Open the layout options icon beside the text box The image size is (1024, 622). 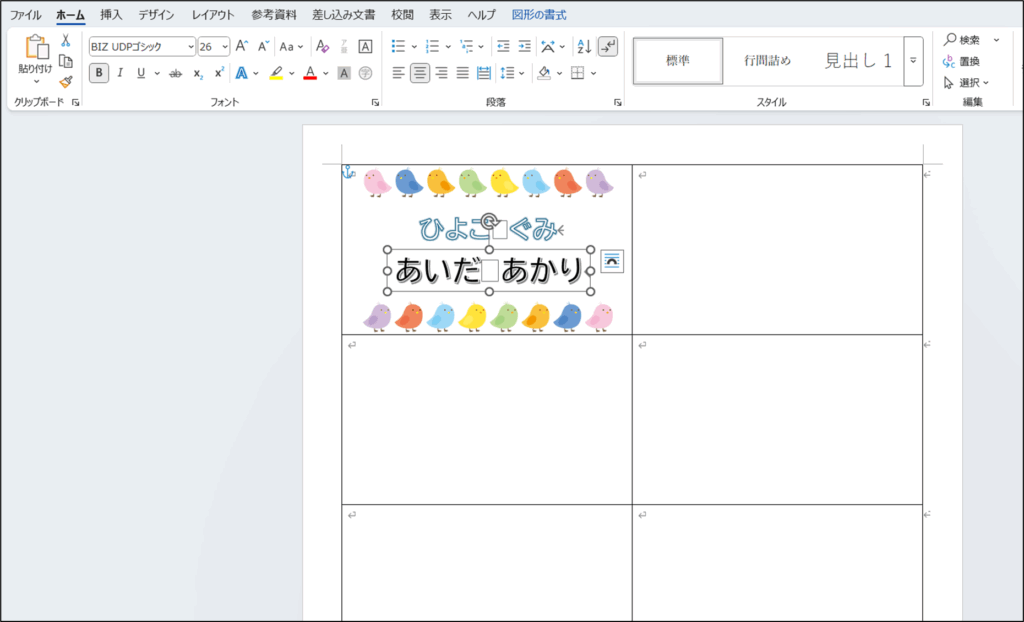tap(612, 261)
